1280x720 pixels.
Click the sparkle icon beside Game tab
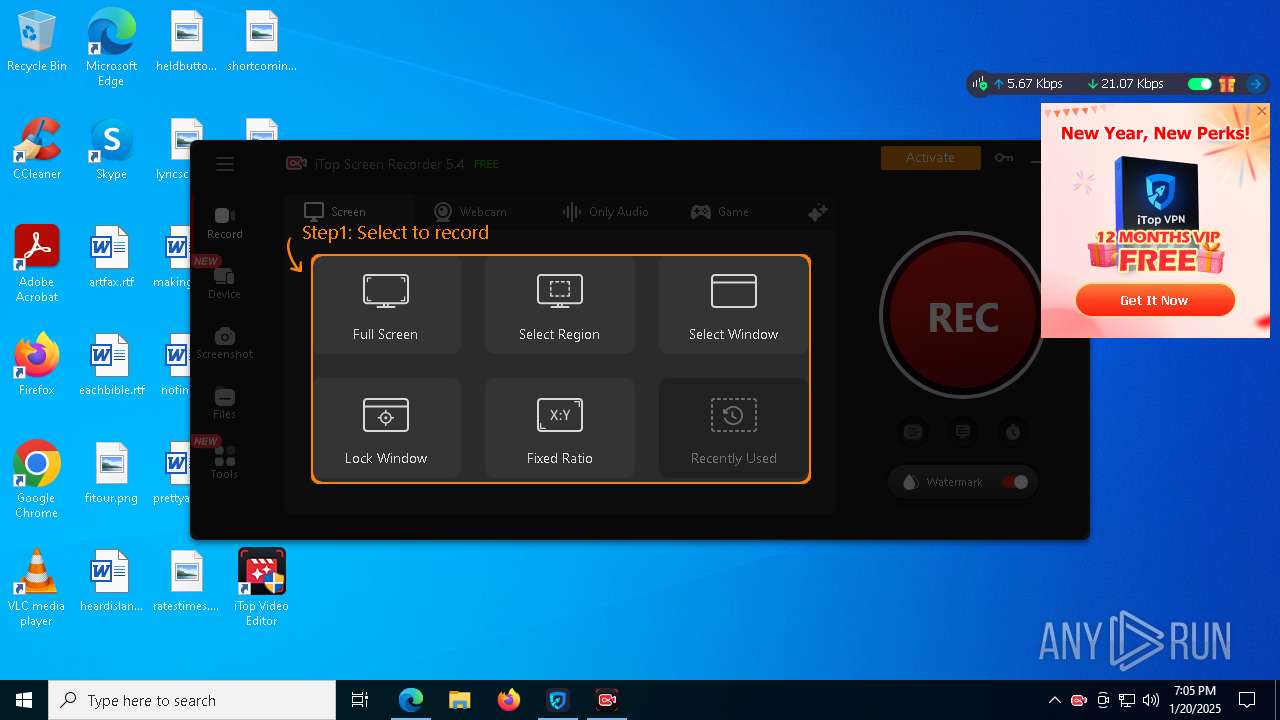(x=817, y=212)
